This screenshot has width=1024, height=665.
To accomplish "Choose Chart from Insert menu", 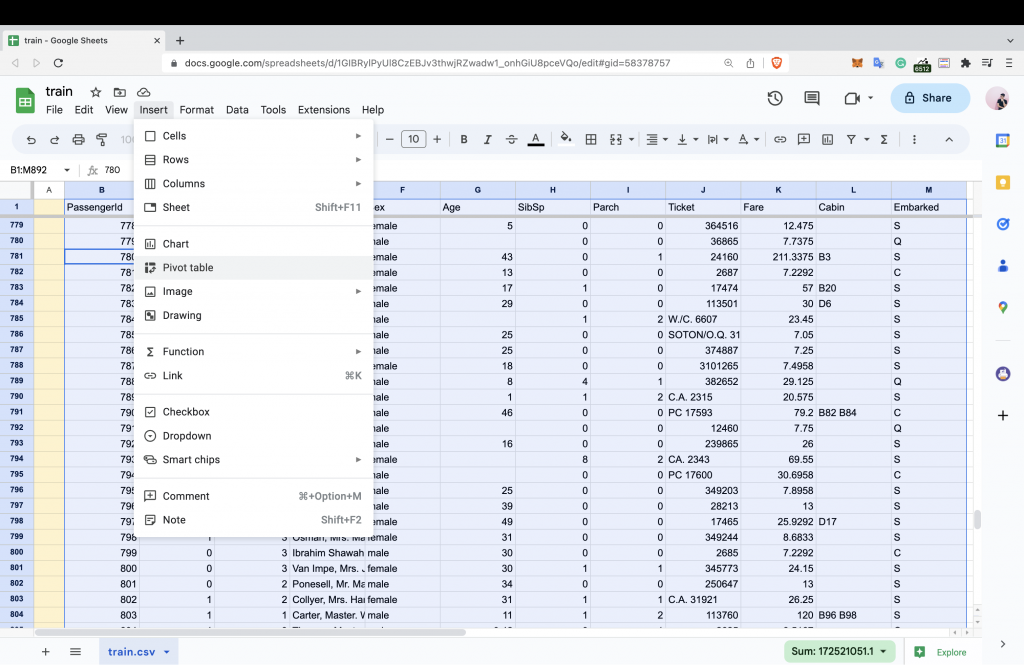I will coord(254,244).
